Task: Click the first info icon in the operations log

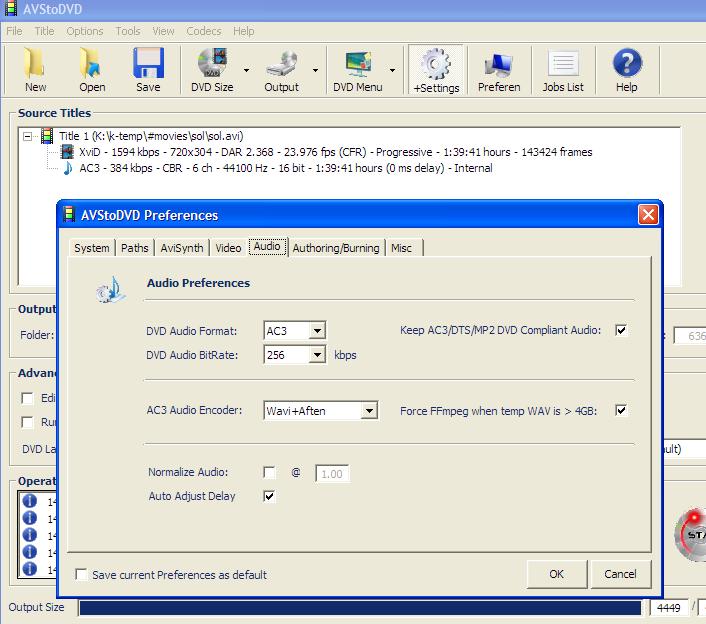Action: (30, 501)
